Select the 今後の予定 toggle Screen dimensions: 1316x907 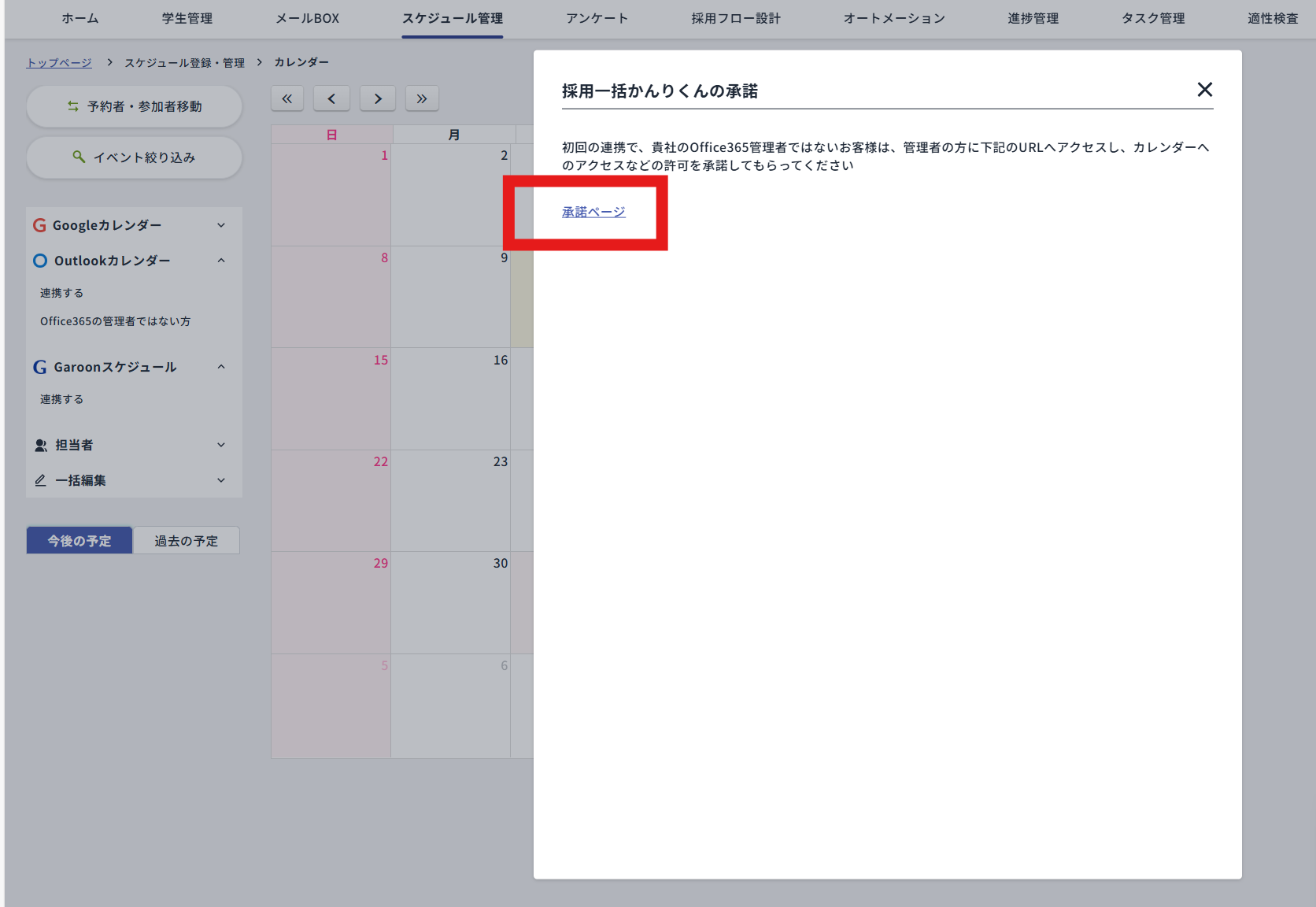click(79, 540)
